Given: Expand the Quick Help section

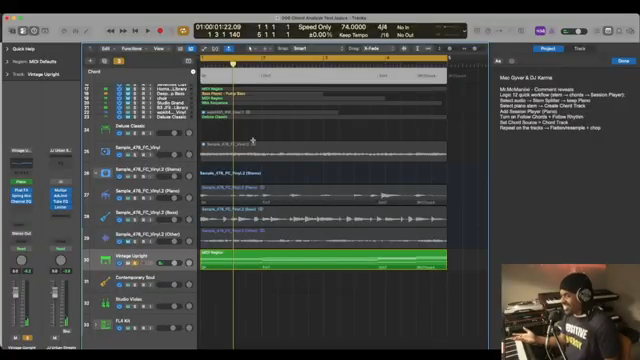Looking at the screenshot, I should click(x=7, y=49).
